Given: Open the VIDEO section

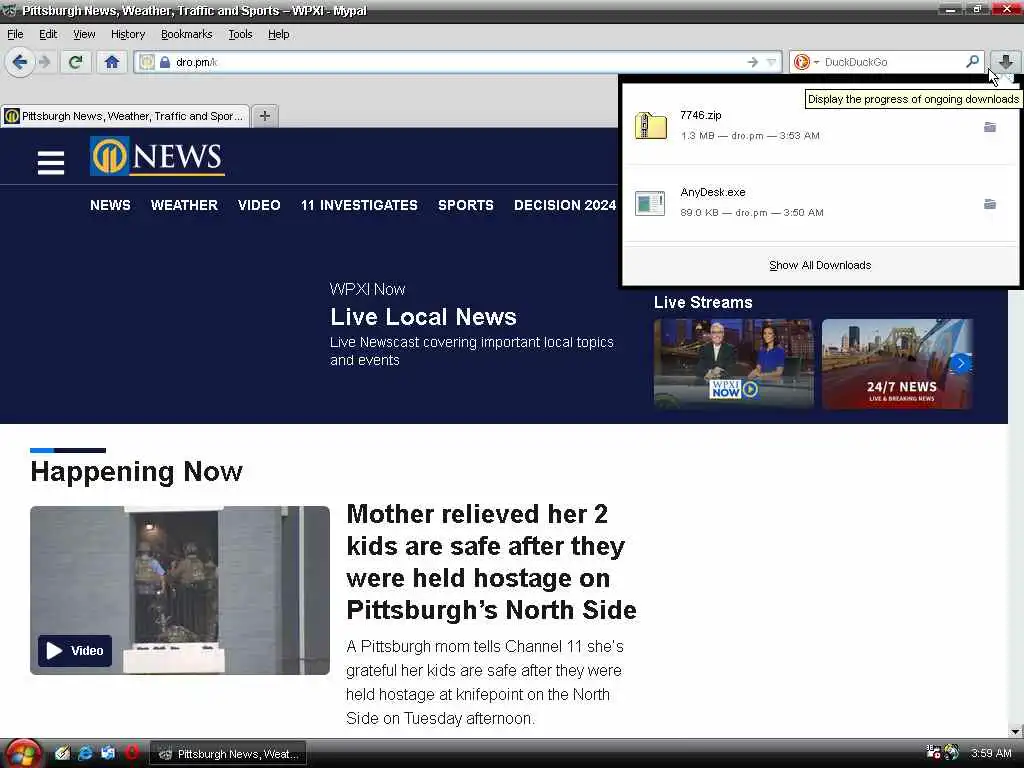Looking at the screenshot, I should [259, 205].
